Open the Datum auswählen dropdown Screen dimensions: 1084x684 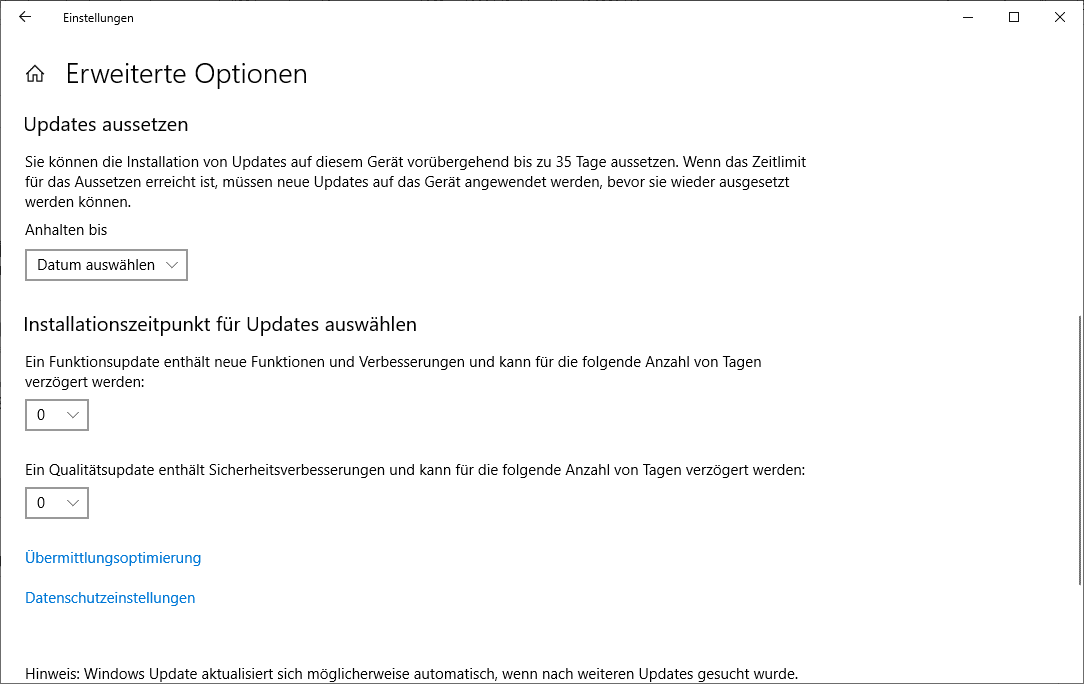(x=106, y=265)
